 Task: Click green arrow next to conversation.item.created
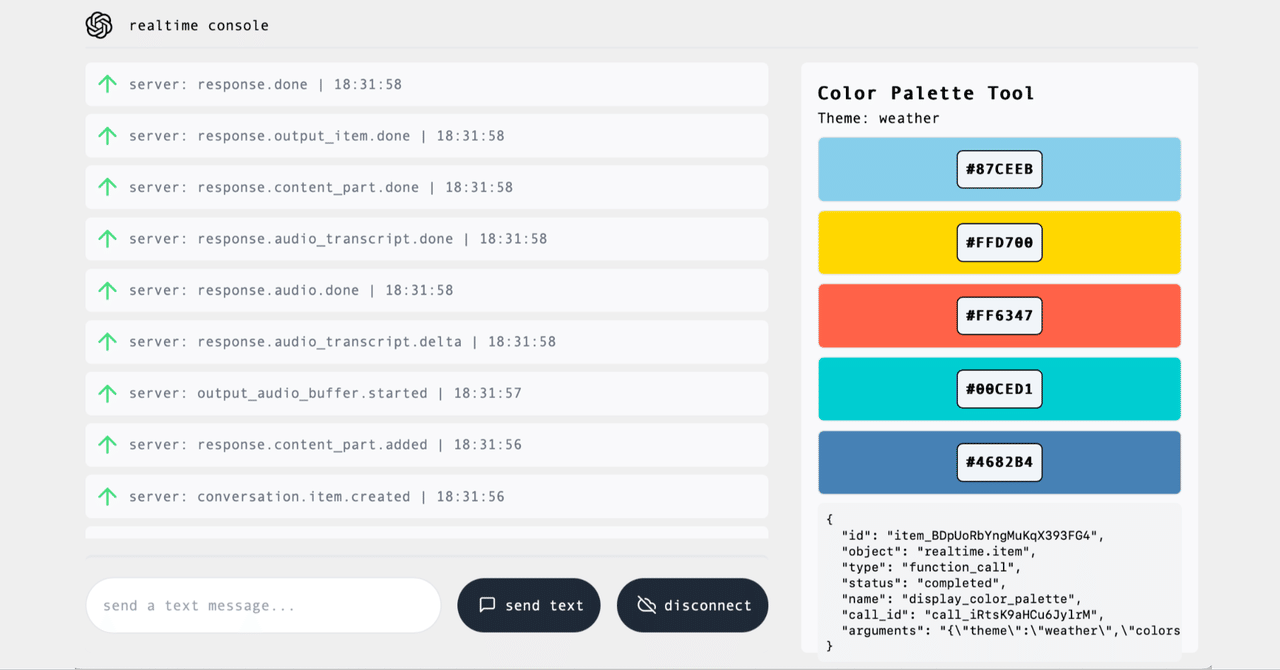click(x=107, y=496)
